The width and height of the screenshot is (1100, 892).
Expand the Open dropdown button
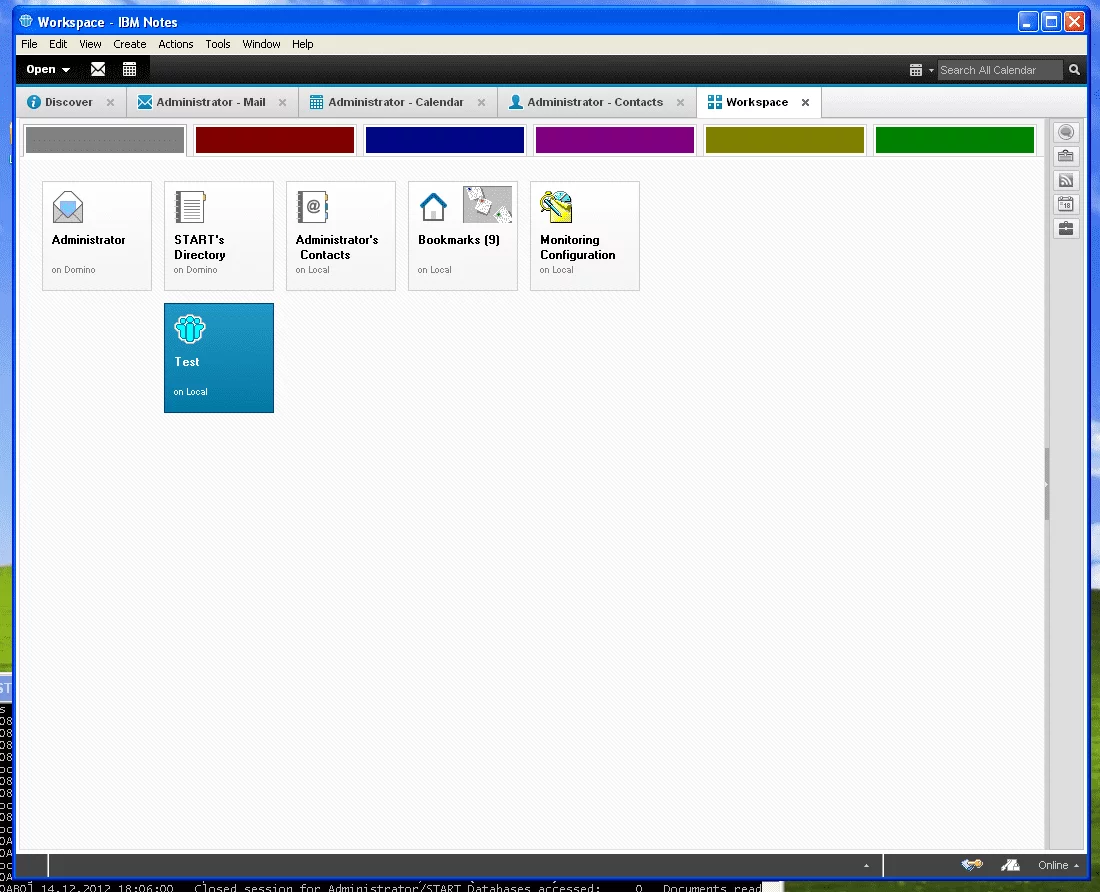click(x=48, y=69)
